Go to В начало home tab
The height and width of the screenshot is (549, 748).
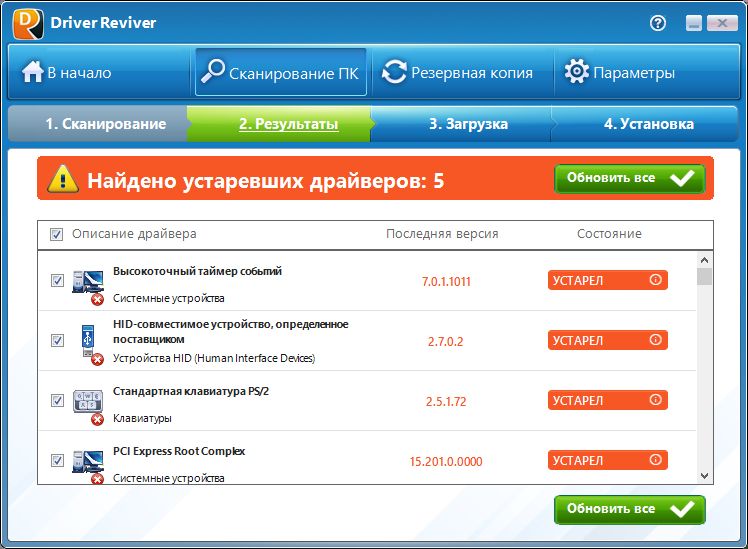(101, 73)
